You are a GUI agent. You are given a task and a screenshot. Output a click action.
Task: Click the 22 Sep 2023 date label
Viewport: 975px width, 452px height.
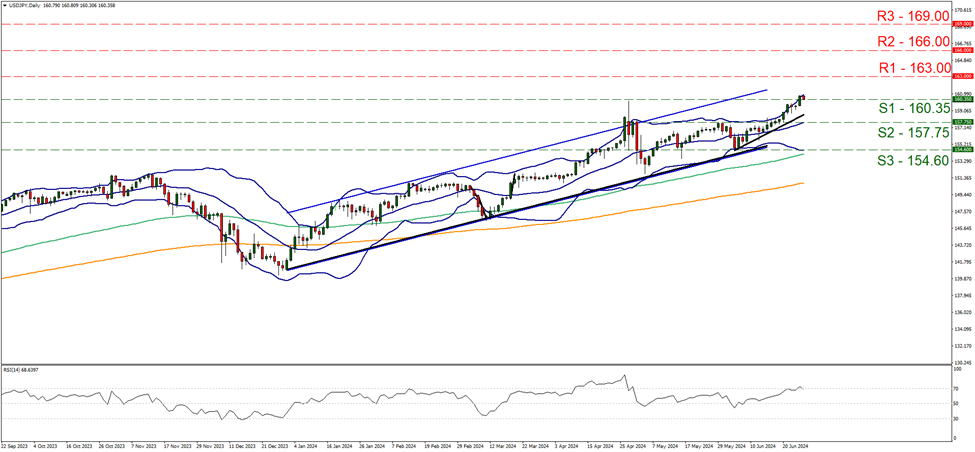coord(12,446)
